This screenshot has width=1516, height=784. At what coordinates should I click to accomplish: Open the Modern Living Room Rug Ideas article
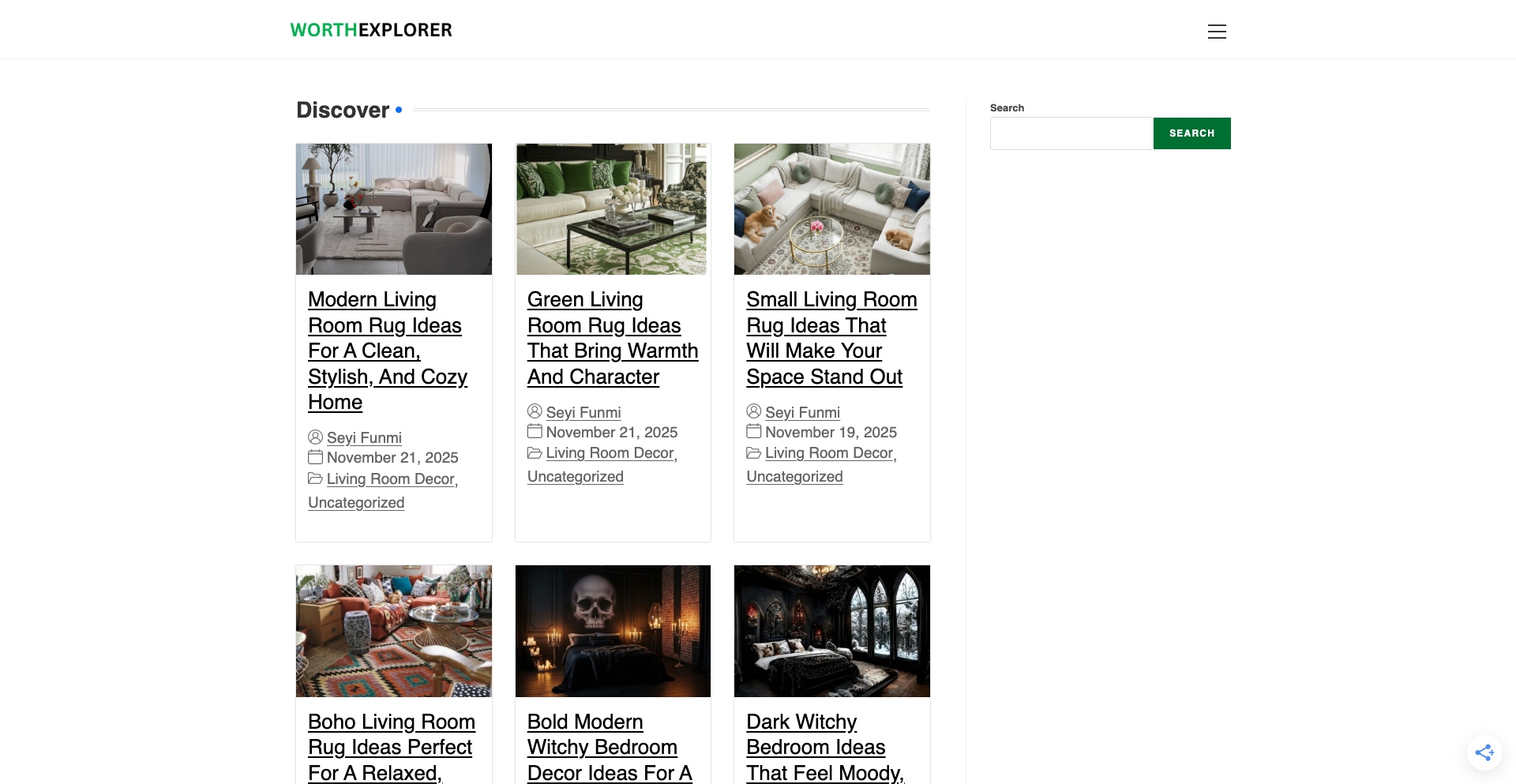[x=385, y=350]
